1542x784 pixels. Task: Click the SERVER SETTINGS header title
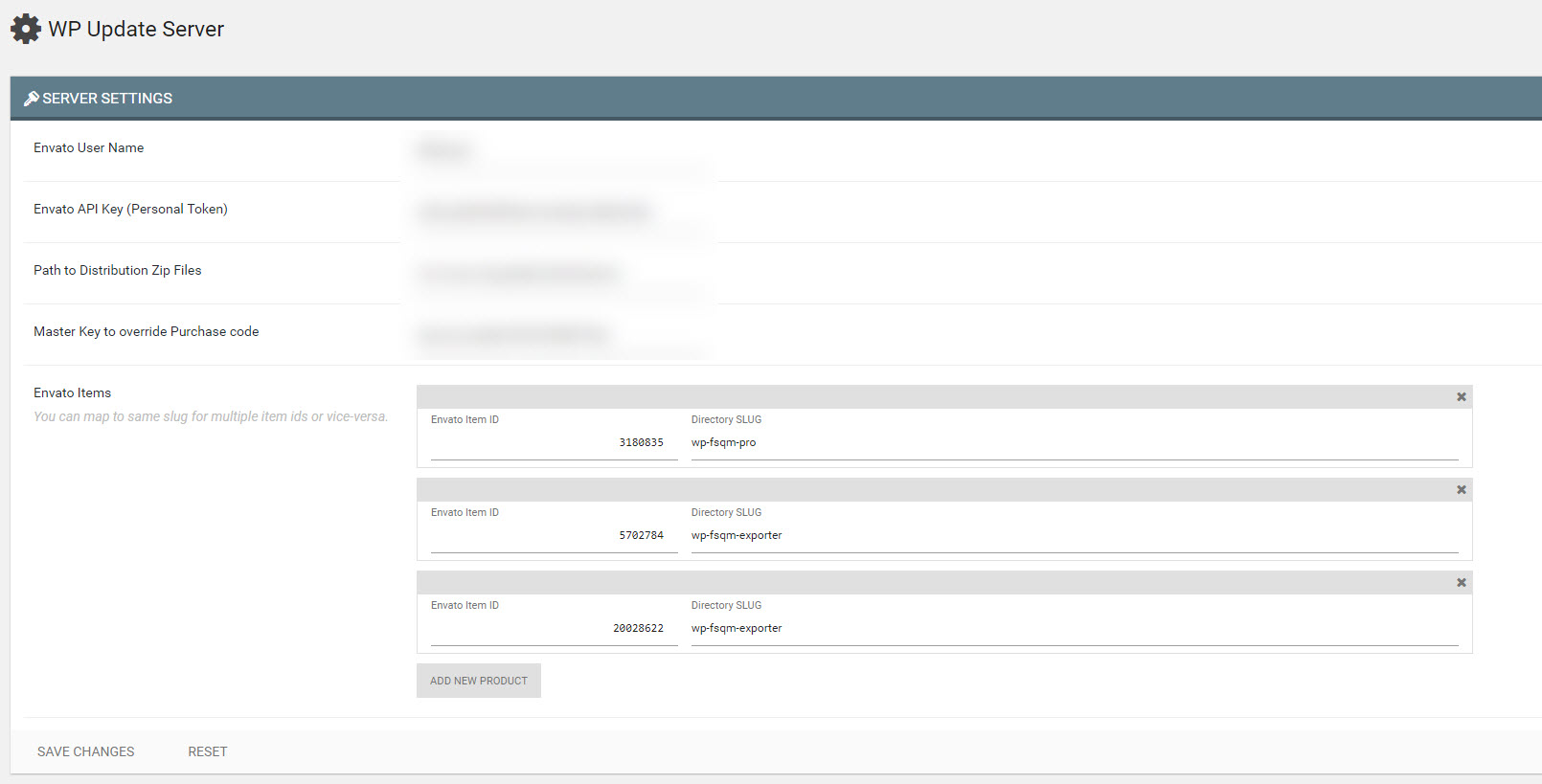(x=107, y=99)
